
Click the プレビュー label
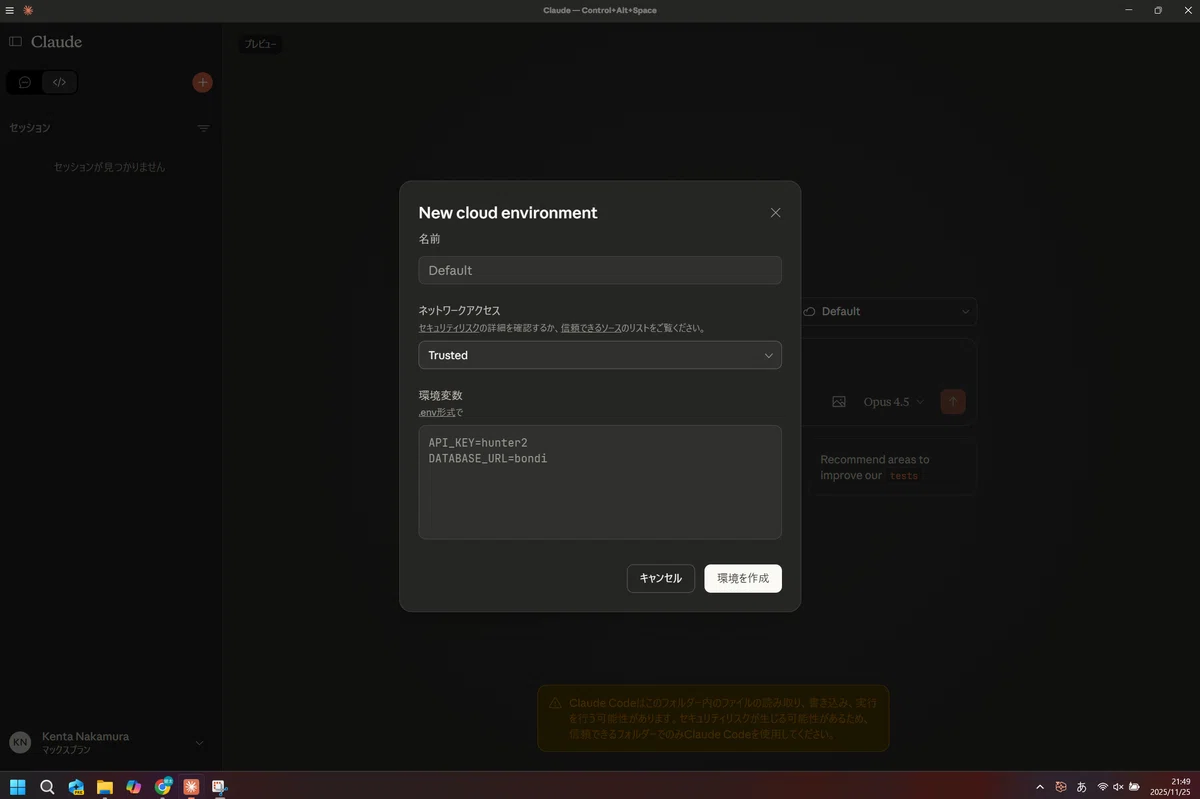pyautogui.click(x=261, y=44)
